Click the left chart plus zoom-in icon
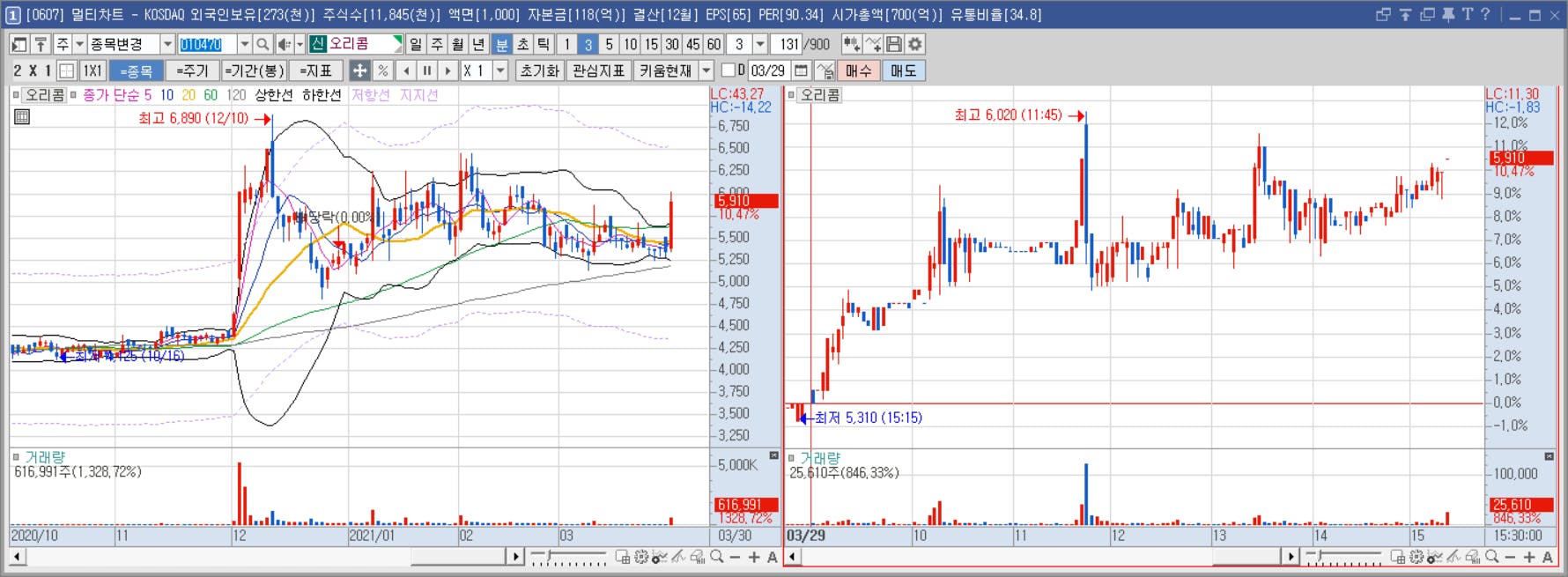This screenshot has height=577, width=1568. click(754, 557)
